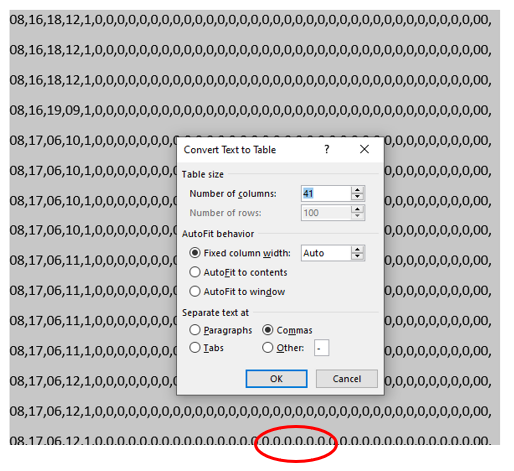
Task: Decrease number of columns with down arrow
Action: click(358, 197)
